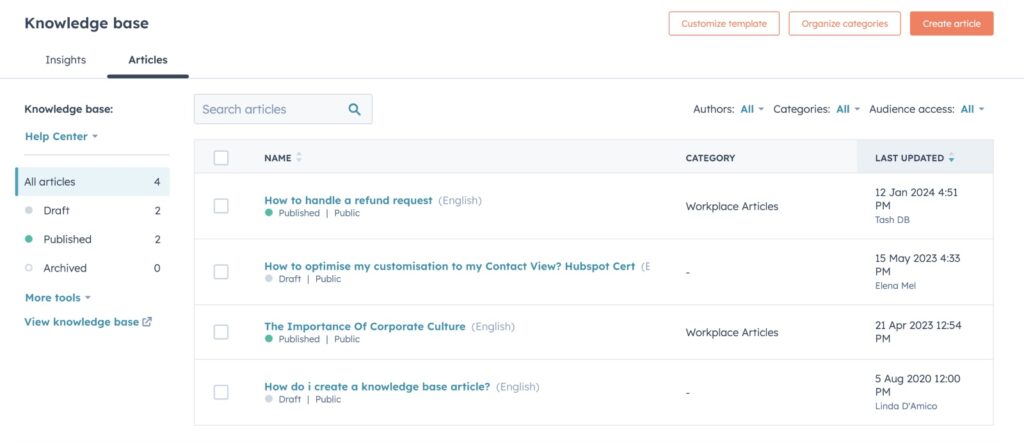
Task: Open the Audience access filter dropdown
Action: coord(972,109)
